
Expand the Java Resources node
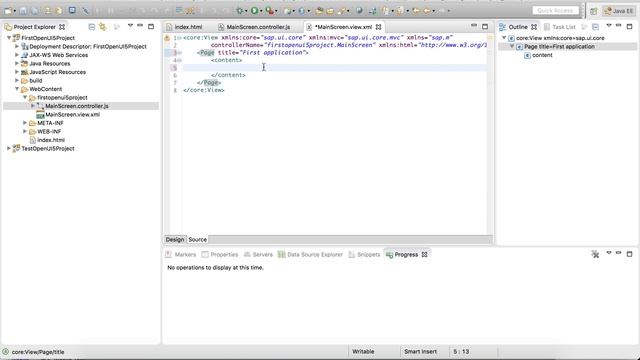(17, 63)
